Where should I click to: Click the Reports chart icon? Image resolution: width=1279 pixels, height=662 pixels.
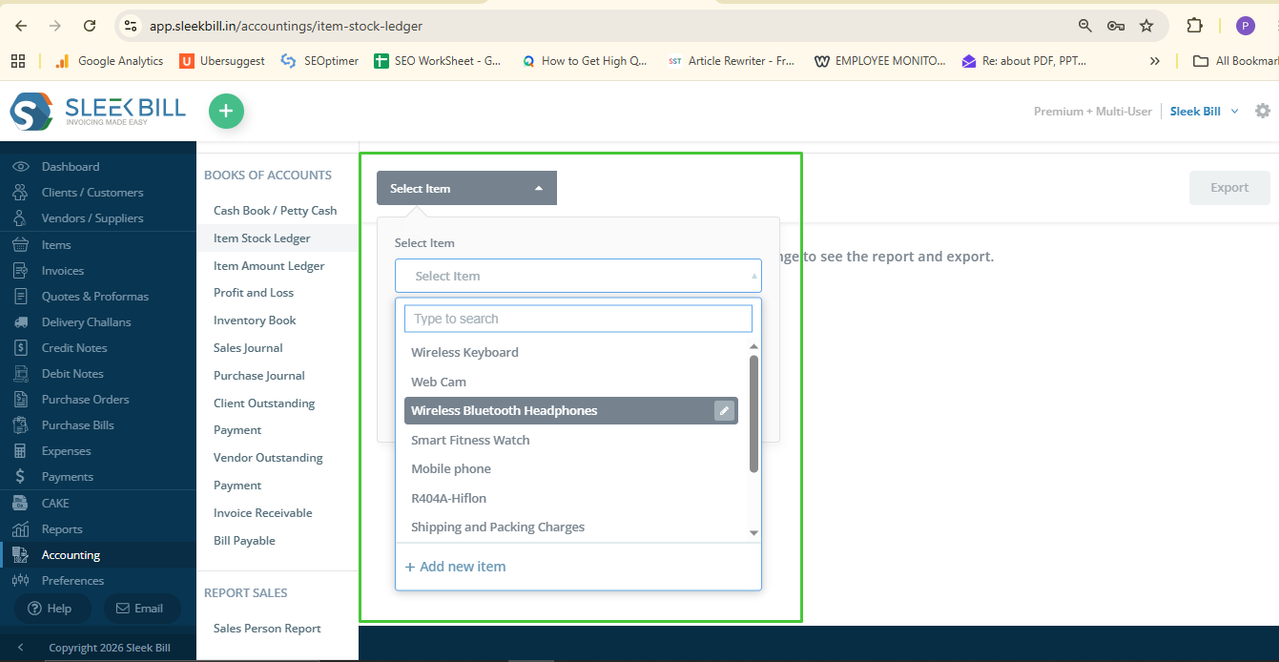point(20,529)
